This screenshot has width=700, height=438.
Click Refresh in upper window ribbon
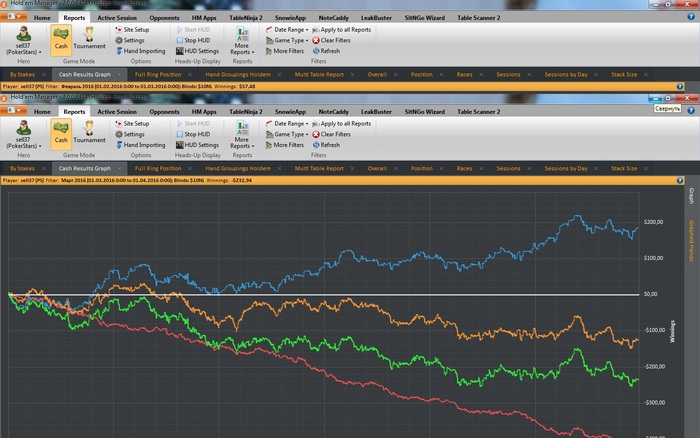click(326, 51)
